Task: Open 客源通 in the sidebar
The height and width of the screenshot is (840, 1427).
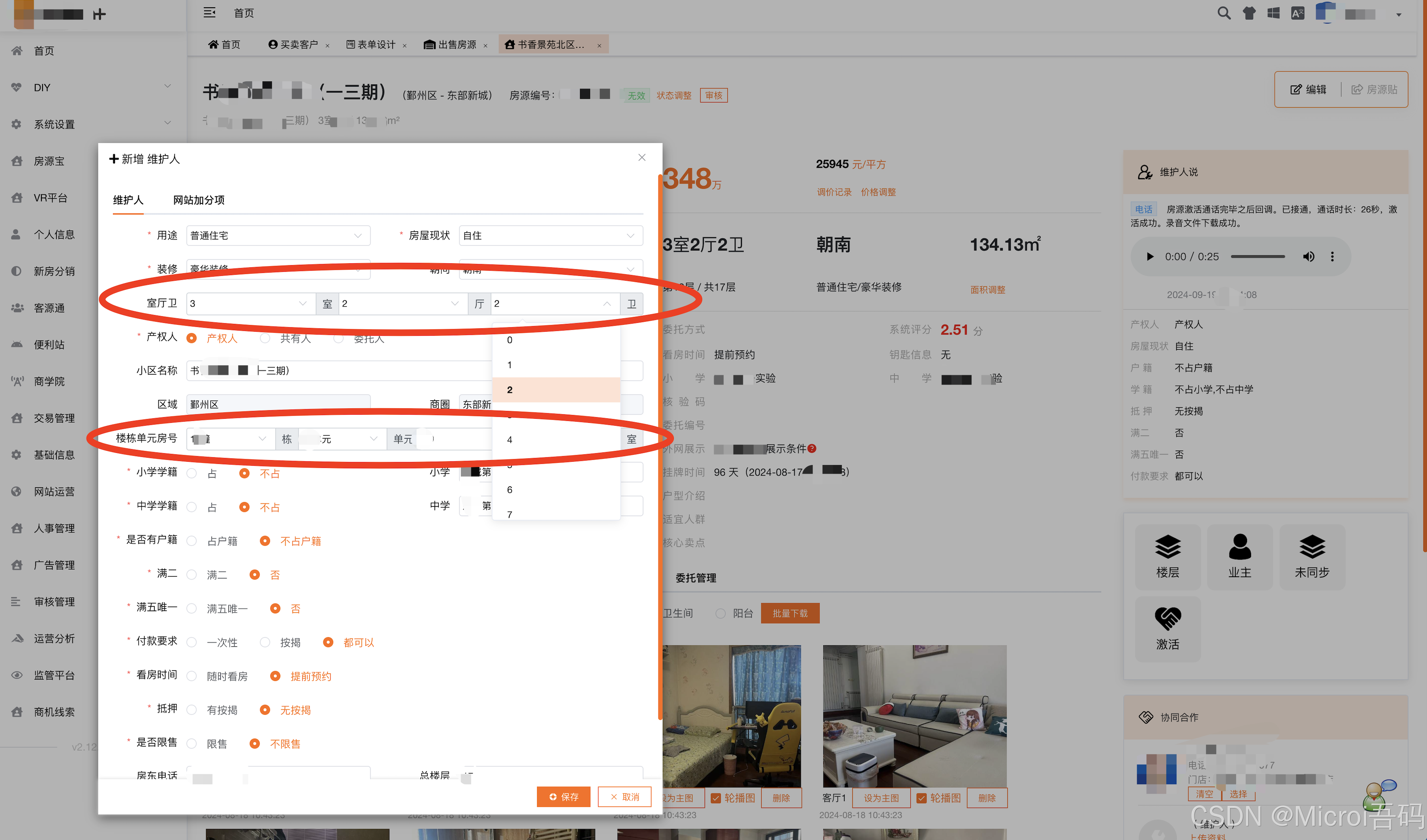Action: point(49,308)
